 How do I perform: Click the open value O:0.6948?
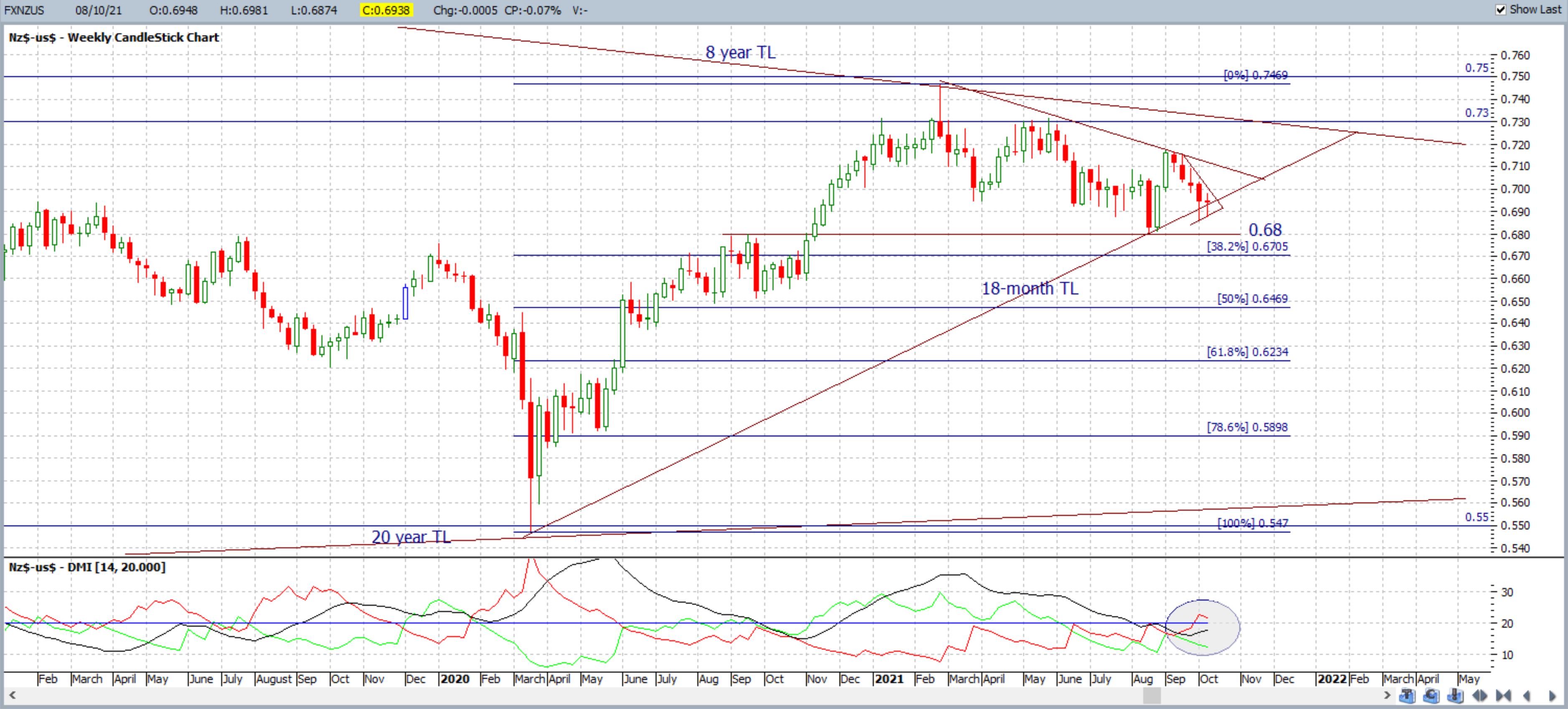pos(173,10)
